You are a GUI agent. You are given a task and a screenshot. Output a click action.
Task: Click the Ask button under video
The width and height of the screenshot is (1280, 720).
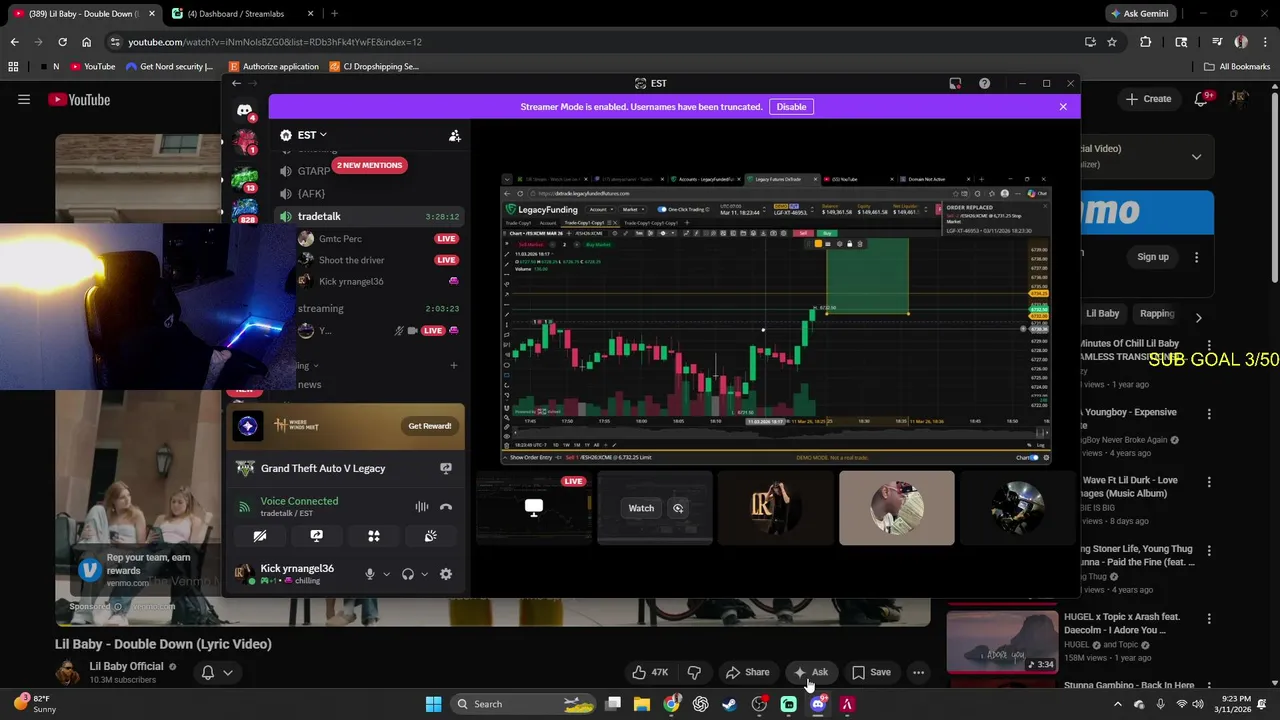pyautogui.click(x=811, y=672)
